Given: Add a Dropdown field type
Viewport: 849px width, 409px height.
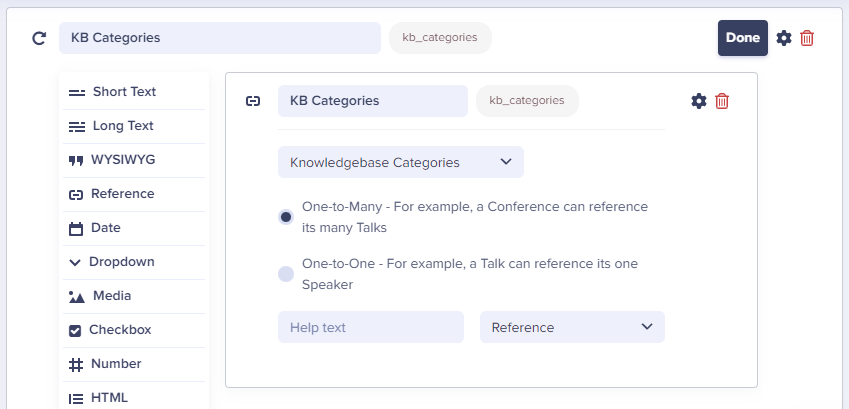Looking at the screenshot, I should (x=134, y=262).
